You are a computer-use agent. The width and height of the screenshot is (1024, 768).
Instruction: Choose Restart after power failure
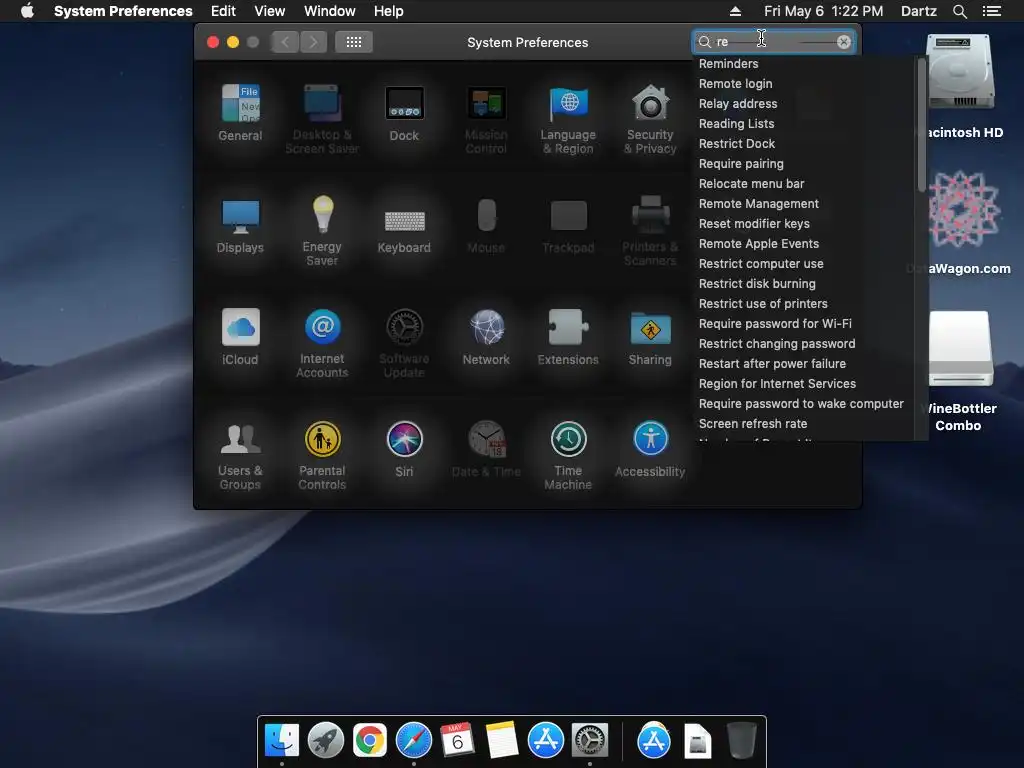click(x=773, y=364)
